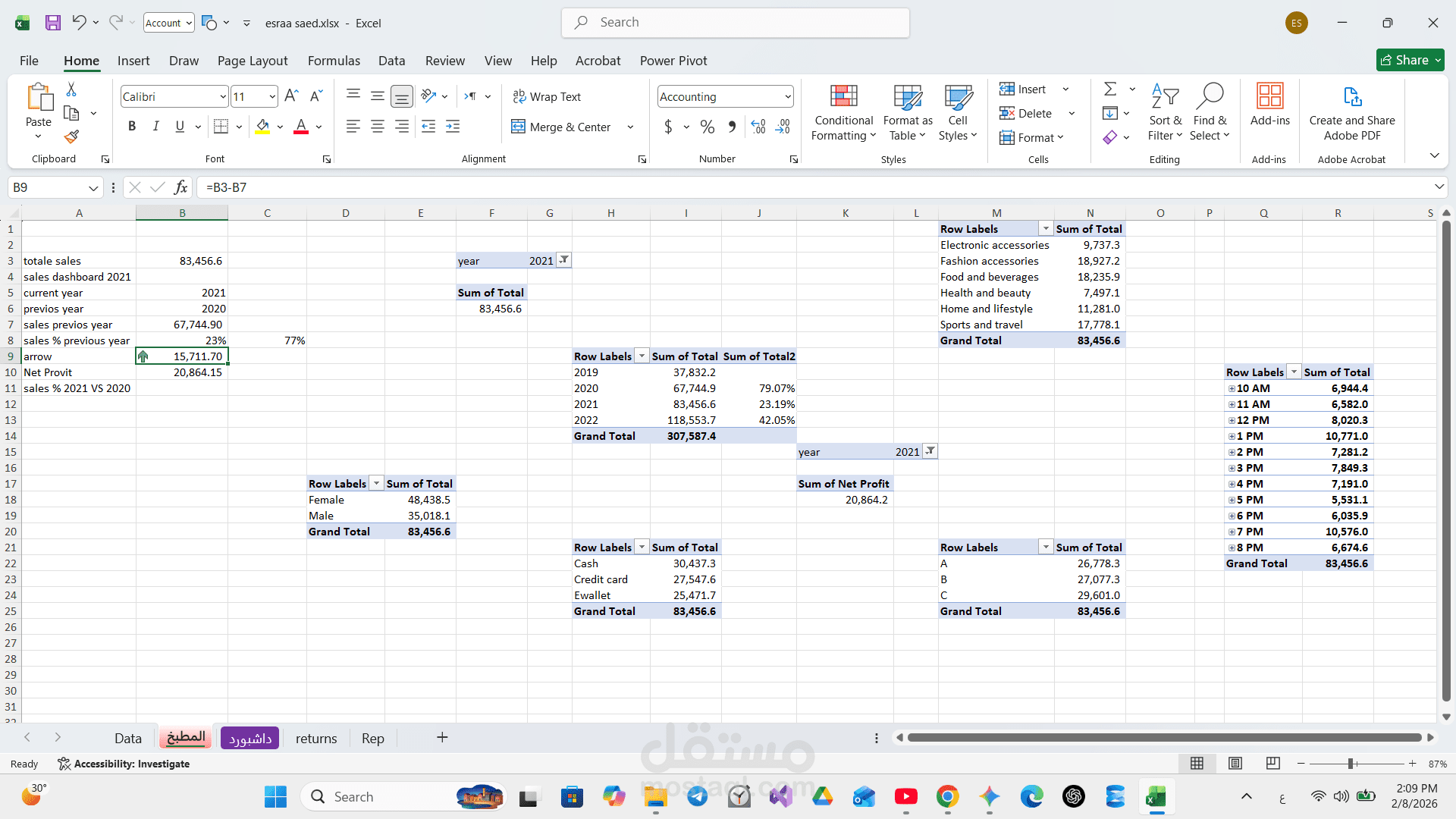Viewport: 1456px width, 819px height.
Task: Click the Share button
Action: 1410,60
